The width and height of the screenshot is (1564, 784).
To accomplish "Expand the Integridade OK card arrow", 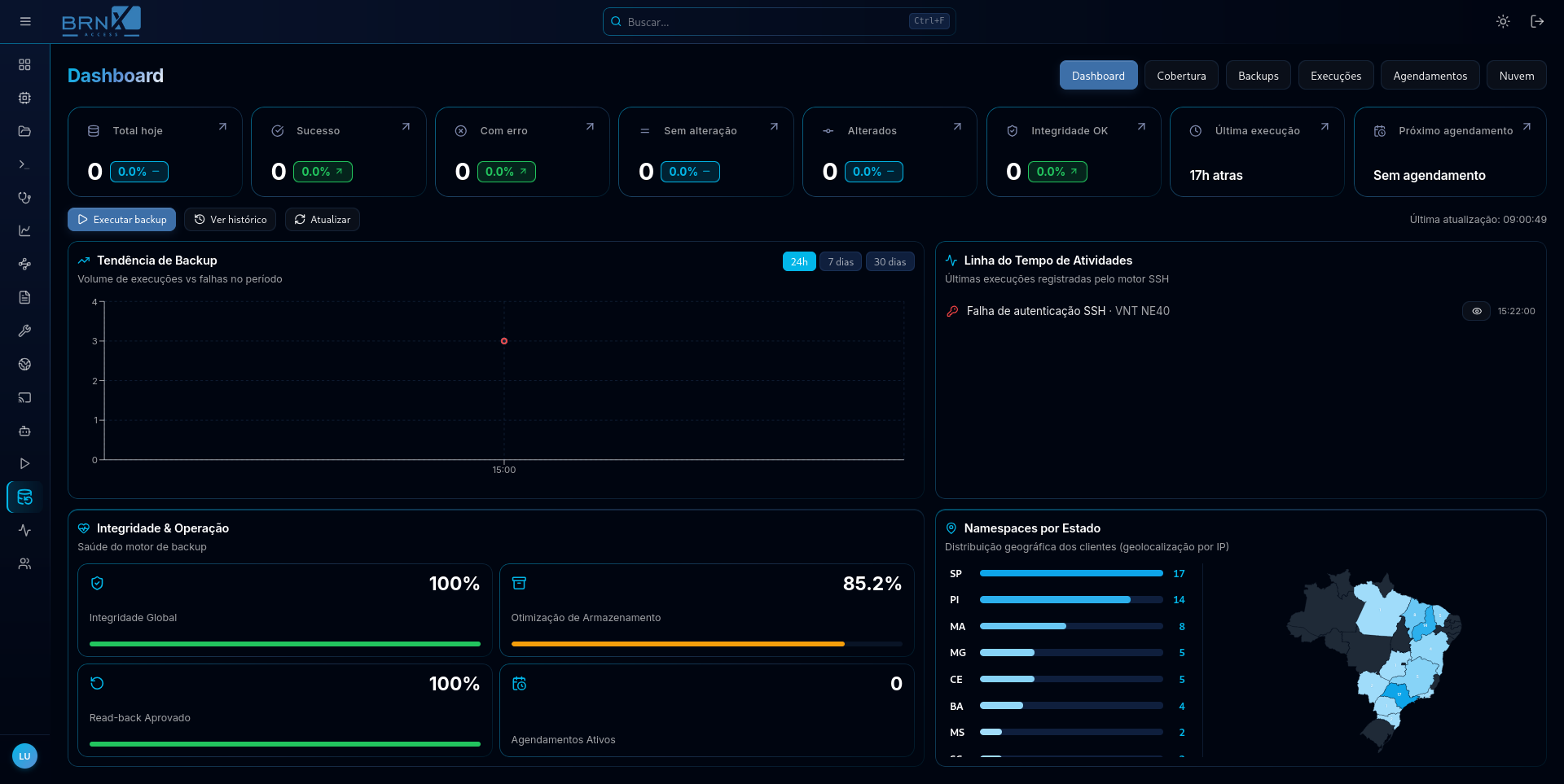I will [1141, 127].
